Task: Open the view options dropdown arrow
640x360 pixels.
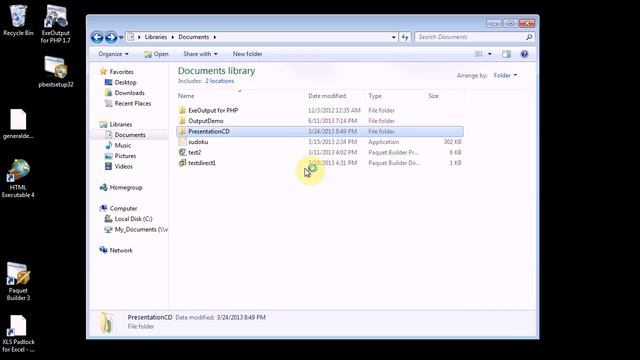Action: pyautogui.click(x=490, y=54)
